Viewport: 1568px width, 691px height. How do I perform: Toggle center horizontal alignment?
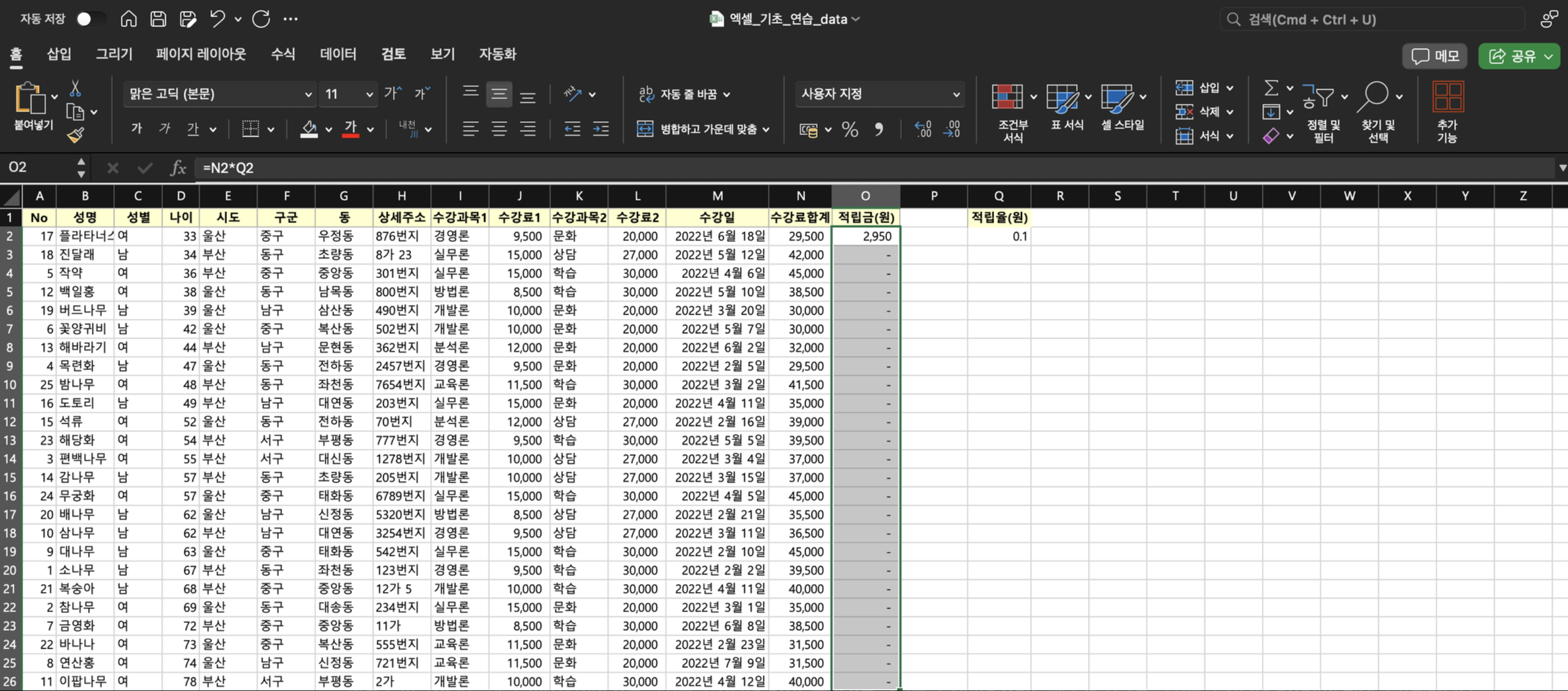499,129
